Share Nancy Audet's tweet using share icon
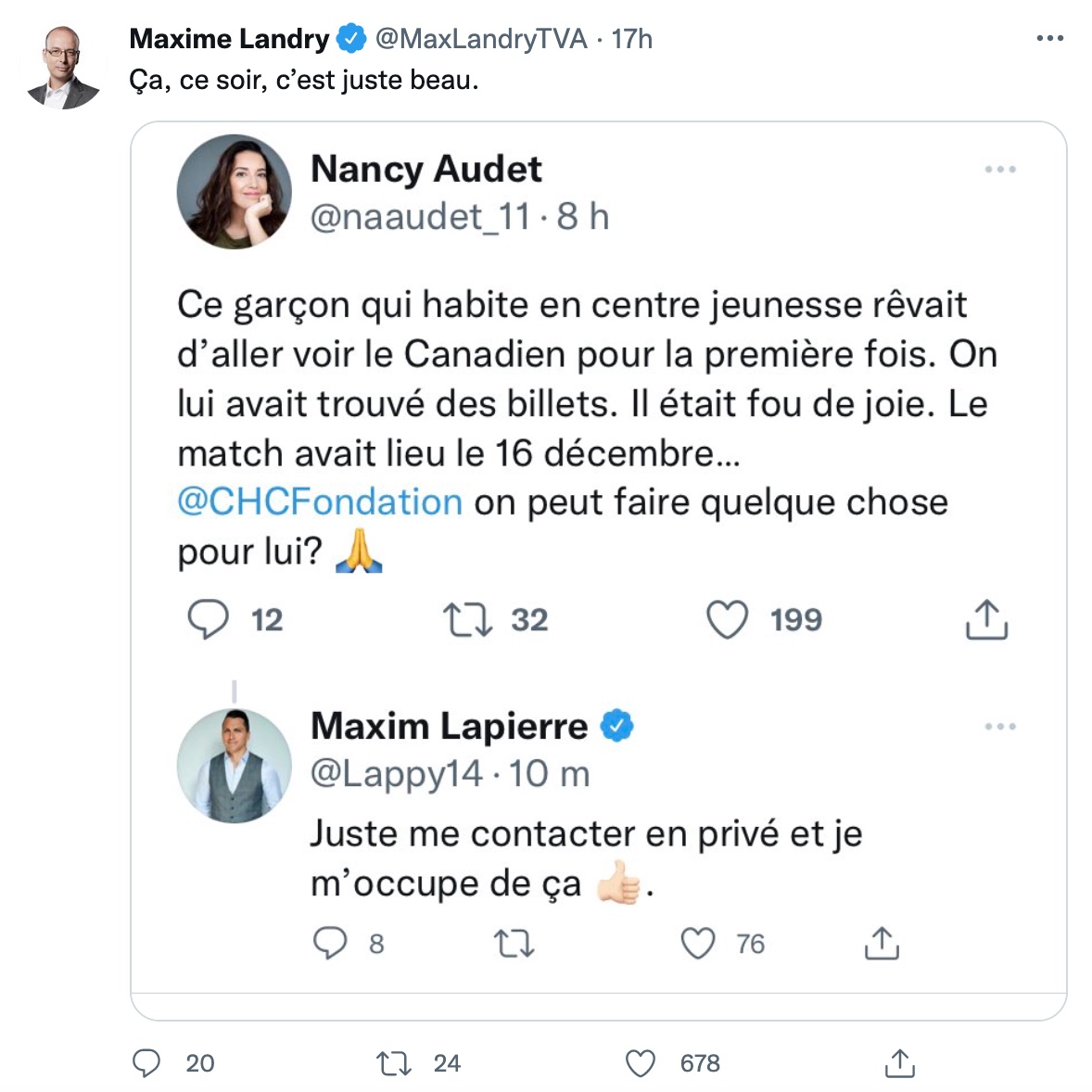 pyautogui.click(x=986, y=618)
